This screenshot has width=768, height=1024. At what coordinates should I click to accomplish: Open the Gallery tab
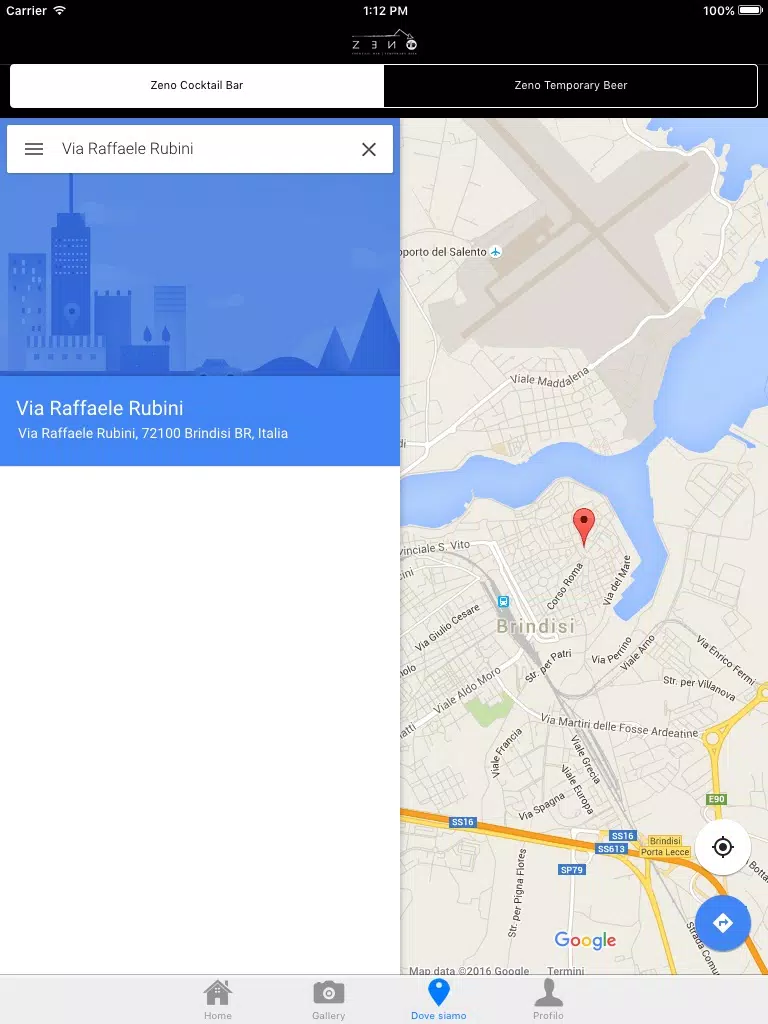pos(328,1000)
